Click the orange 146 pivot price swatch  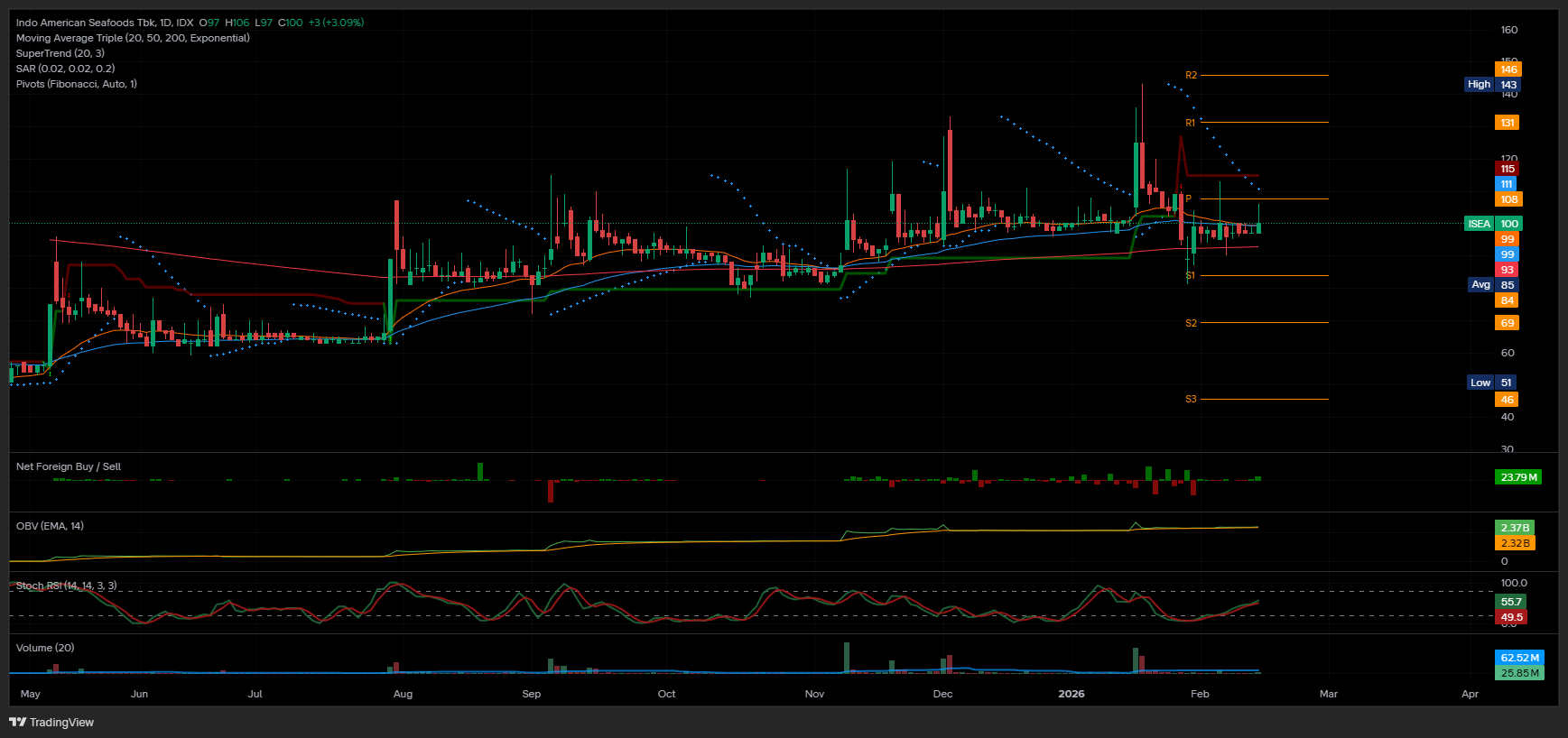point(1508,69)
